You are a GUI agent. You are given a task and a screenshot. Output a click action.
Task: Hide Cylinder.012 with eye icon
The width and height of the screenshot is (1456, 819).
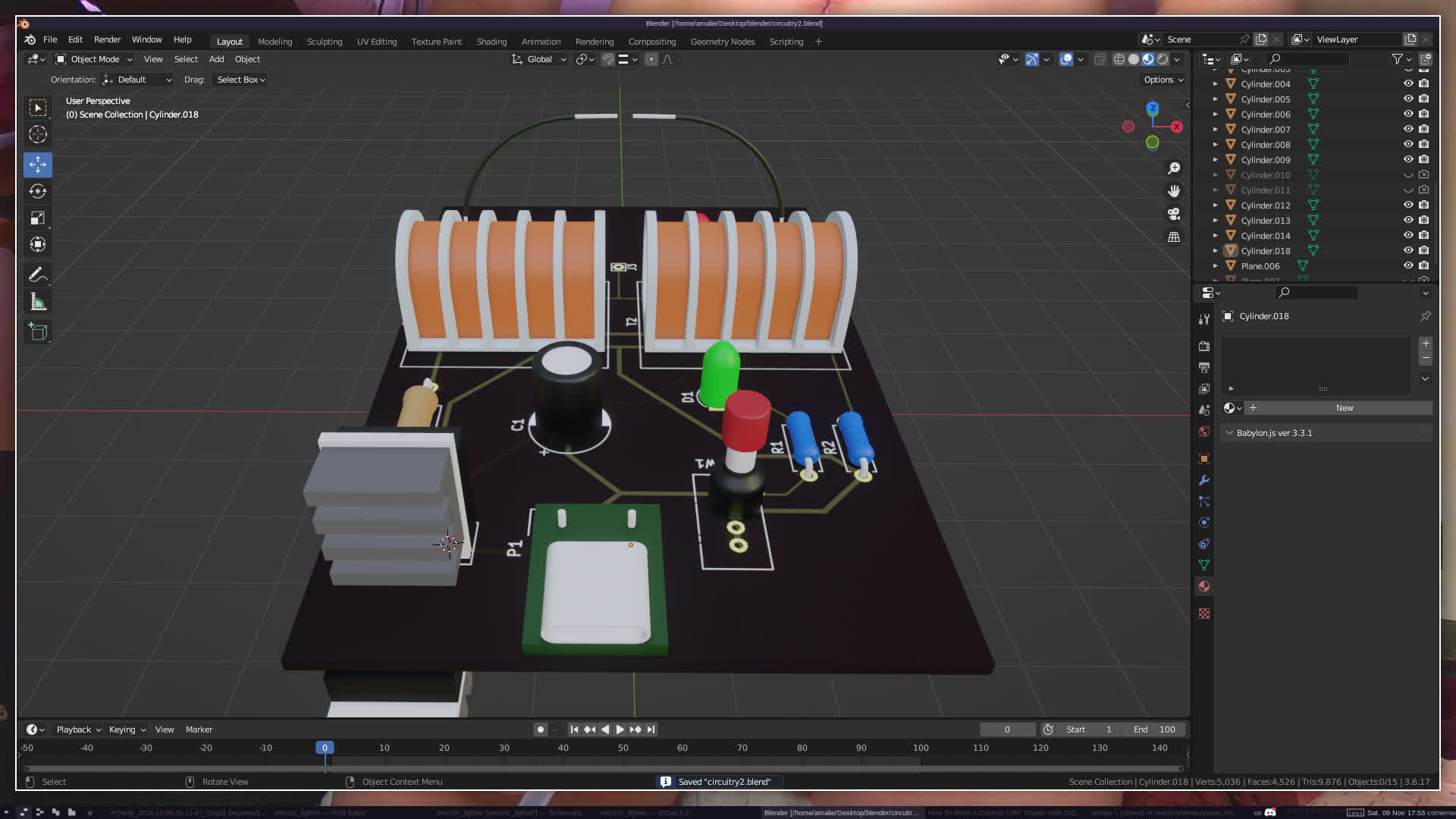click(1408, 205)
